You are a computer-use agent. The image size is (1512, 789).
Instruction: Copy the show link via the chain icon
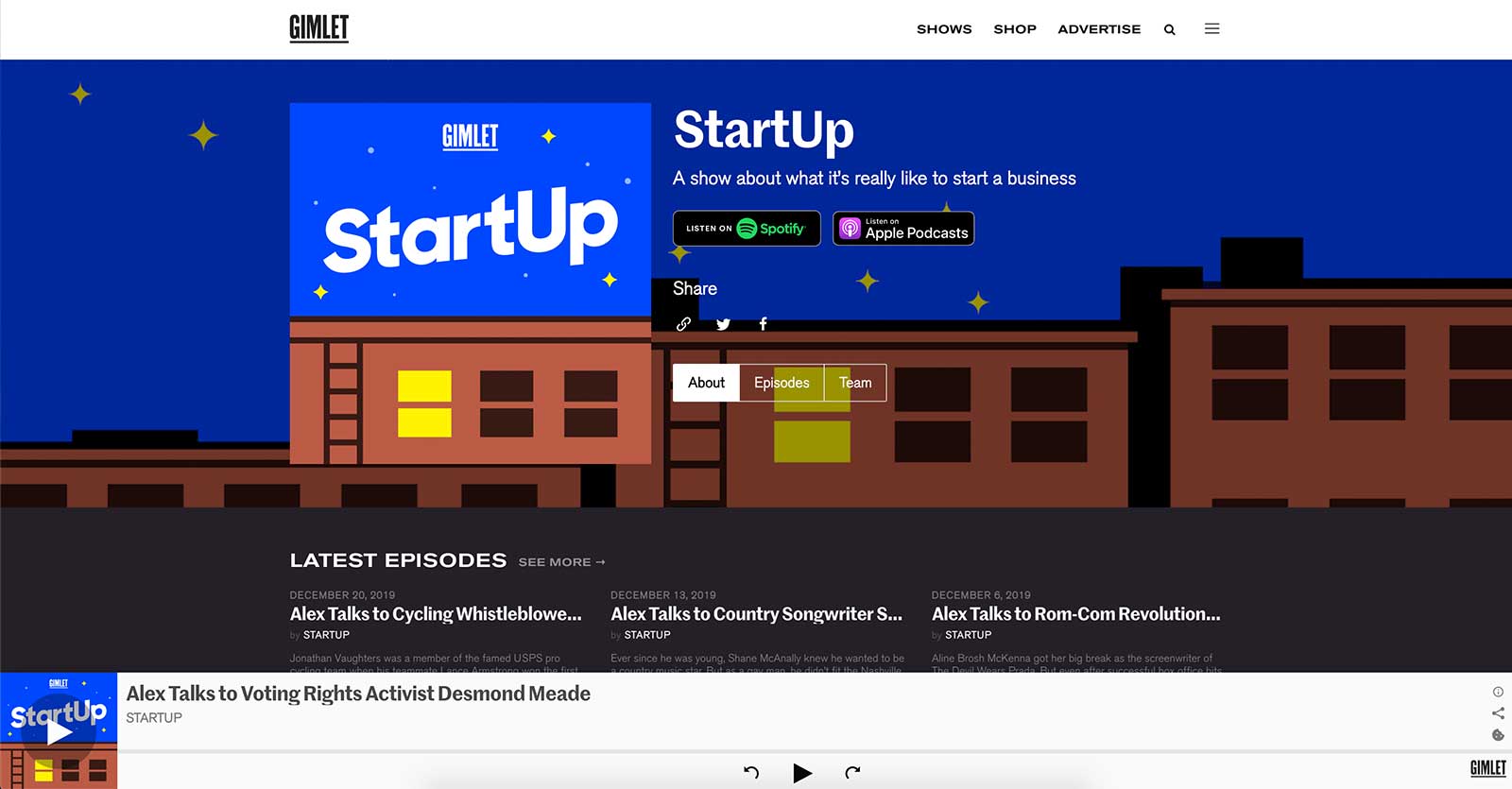(683, 324)
